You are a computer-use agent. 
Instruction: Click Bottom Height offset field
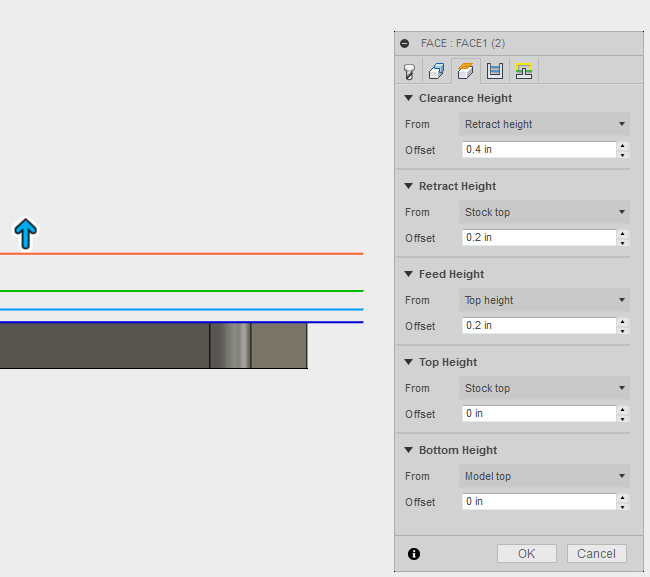539,502
